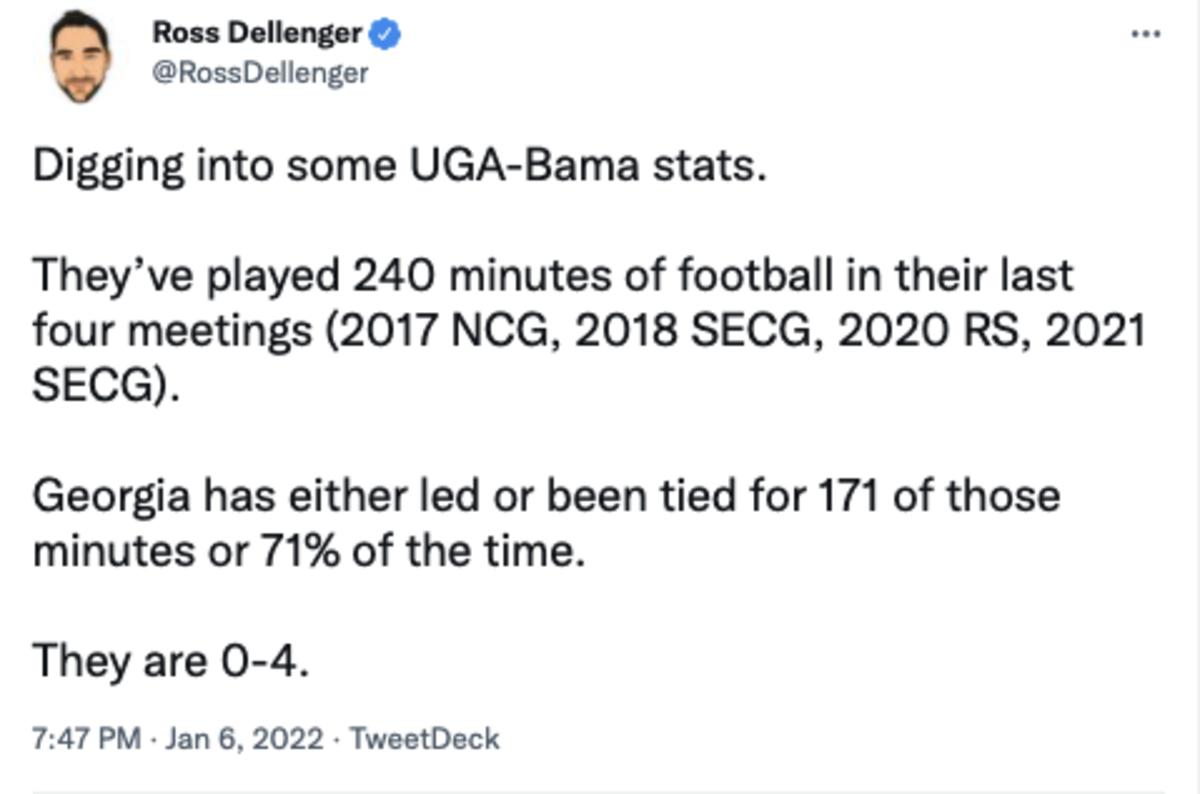Click the Ross Dellenger display name
The image size is (1200, 794).
(x=256, y=34)
